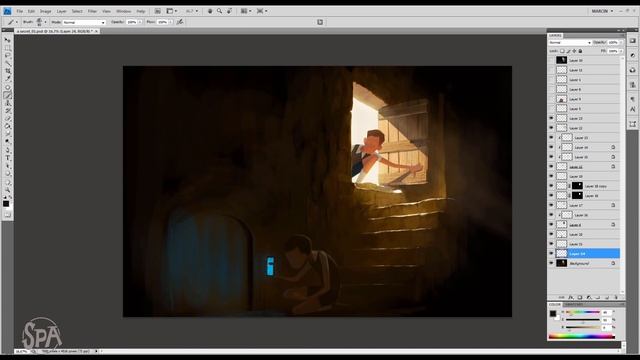Open the Character panel from dock
Image resolution: width=640 pixels, height=360 pixels.
[633, 109]
